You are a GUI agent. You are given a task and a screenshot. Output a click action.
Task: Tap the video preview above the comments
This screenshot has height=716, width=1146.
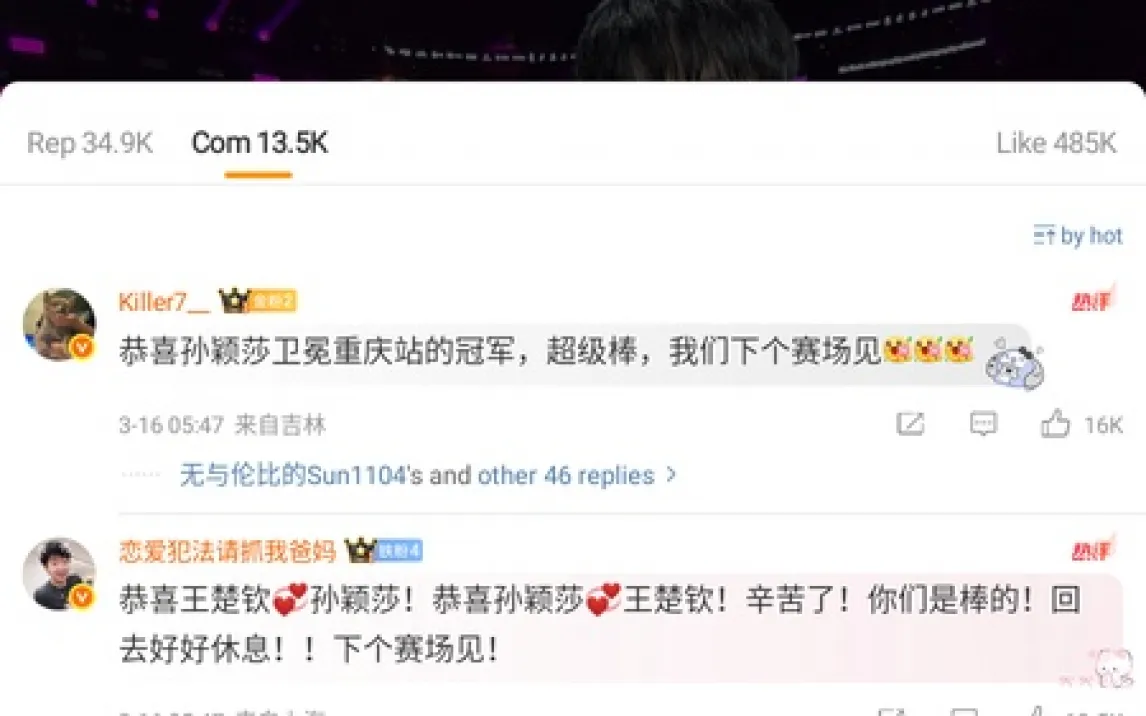pyautogui.click(x=573, y=40)
